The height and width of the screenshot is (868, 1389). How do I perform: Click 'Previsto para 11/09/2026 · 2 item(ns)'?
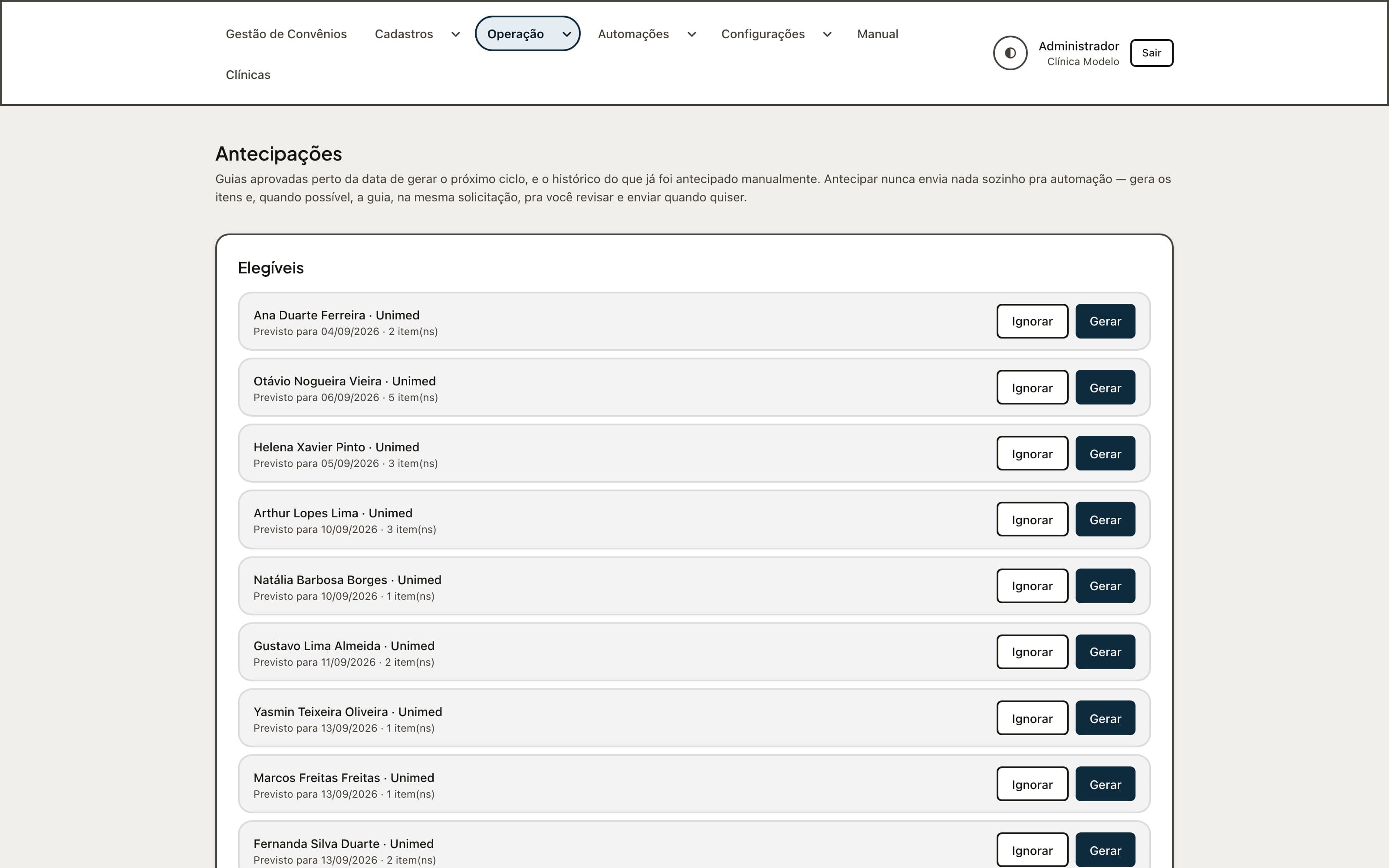click(x=344, y=662)
